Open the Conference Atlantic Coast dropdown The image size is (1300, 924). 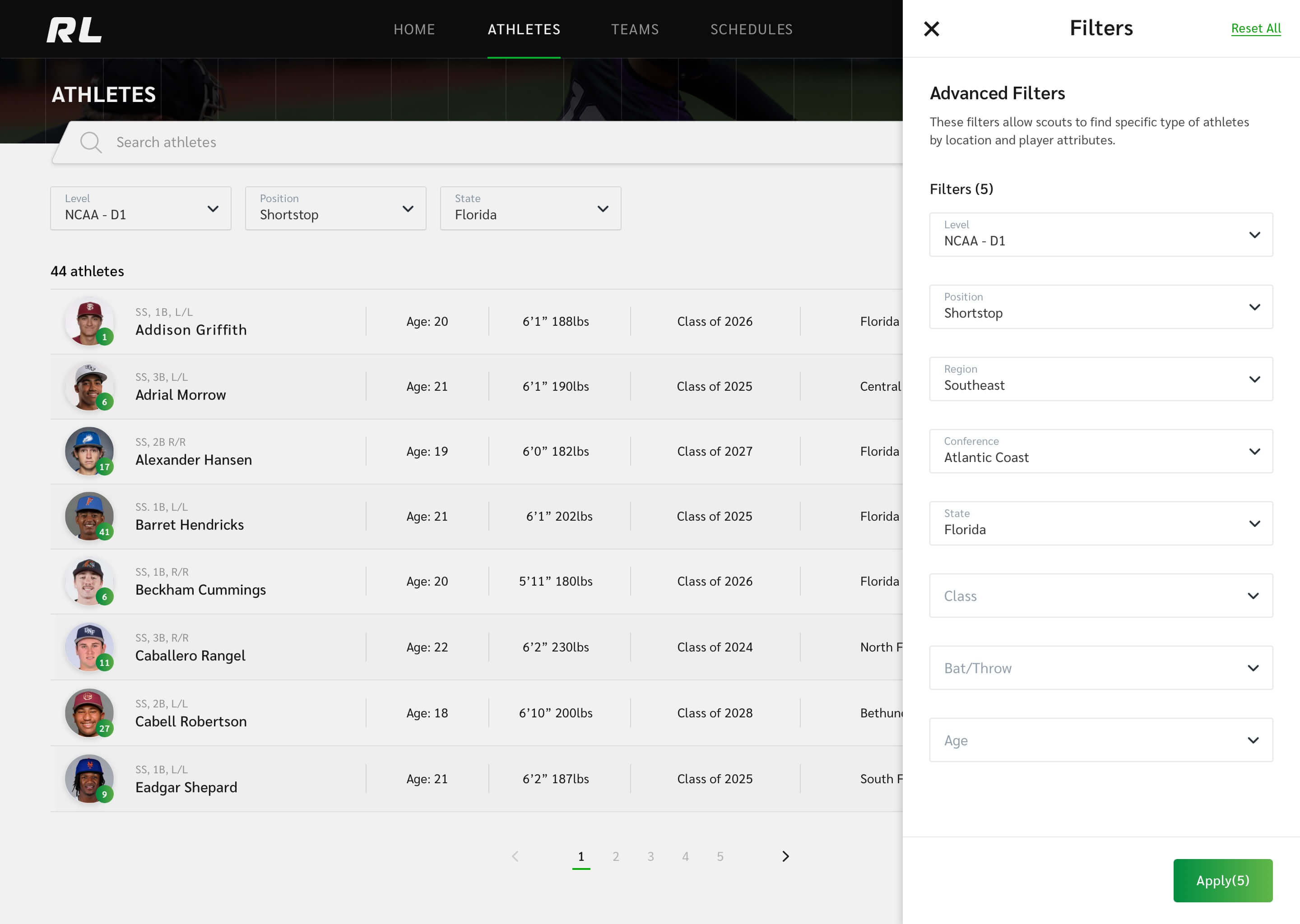click(x=1101, y=451)
